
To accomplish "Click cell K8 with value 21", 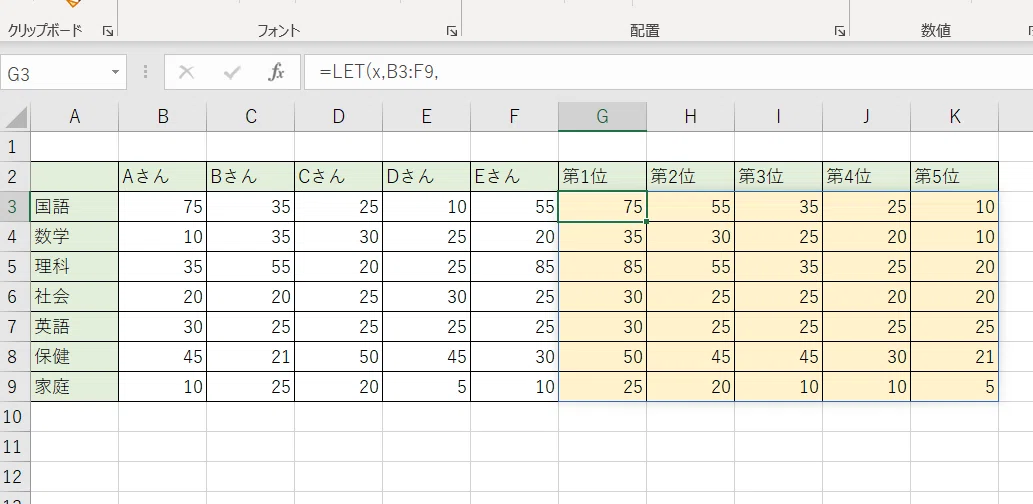I will pos(955,356).
